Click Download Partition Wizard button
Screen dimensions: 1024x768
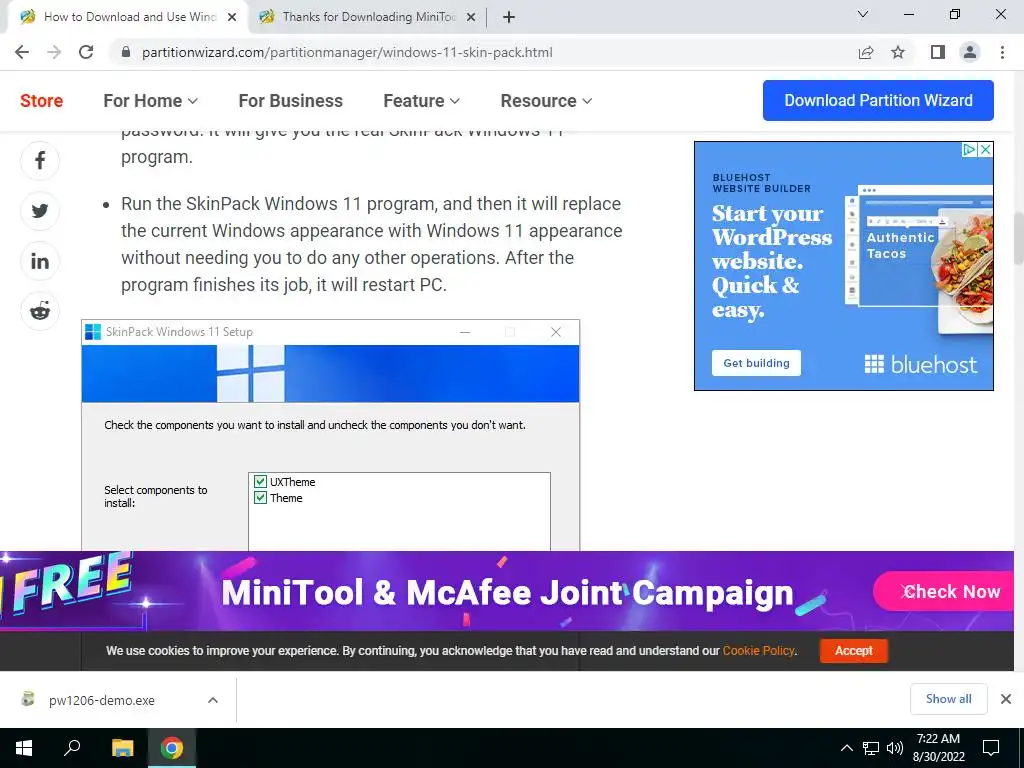click(878, 101)
